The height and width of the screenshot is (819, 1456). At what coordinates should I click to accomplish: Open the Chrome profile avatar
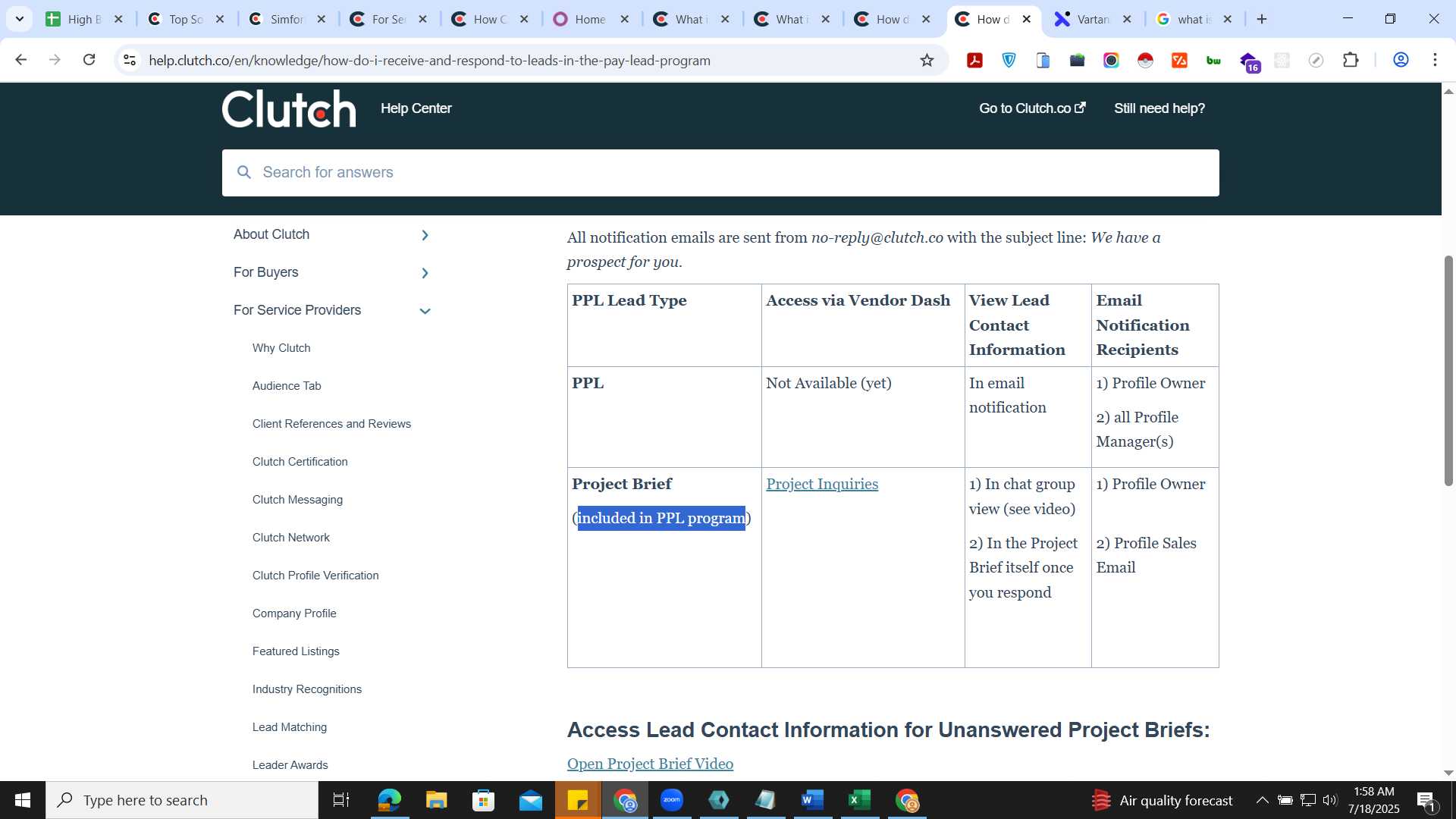point(1401,60)
